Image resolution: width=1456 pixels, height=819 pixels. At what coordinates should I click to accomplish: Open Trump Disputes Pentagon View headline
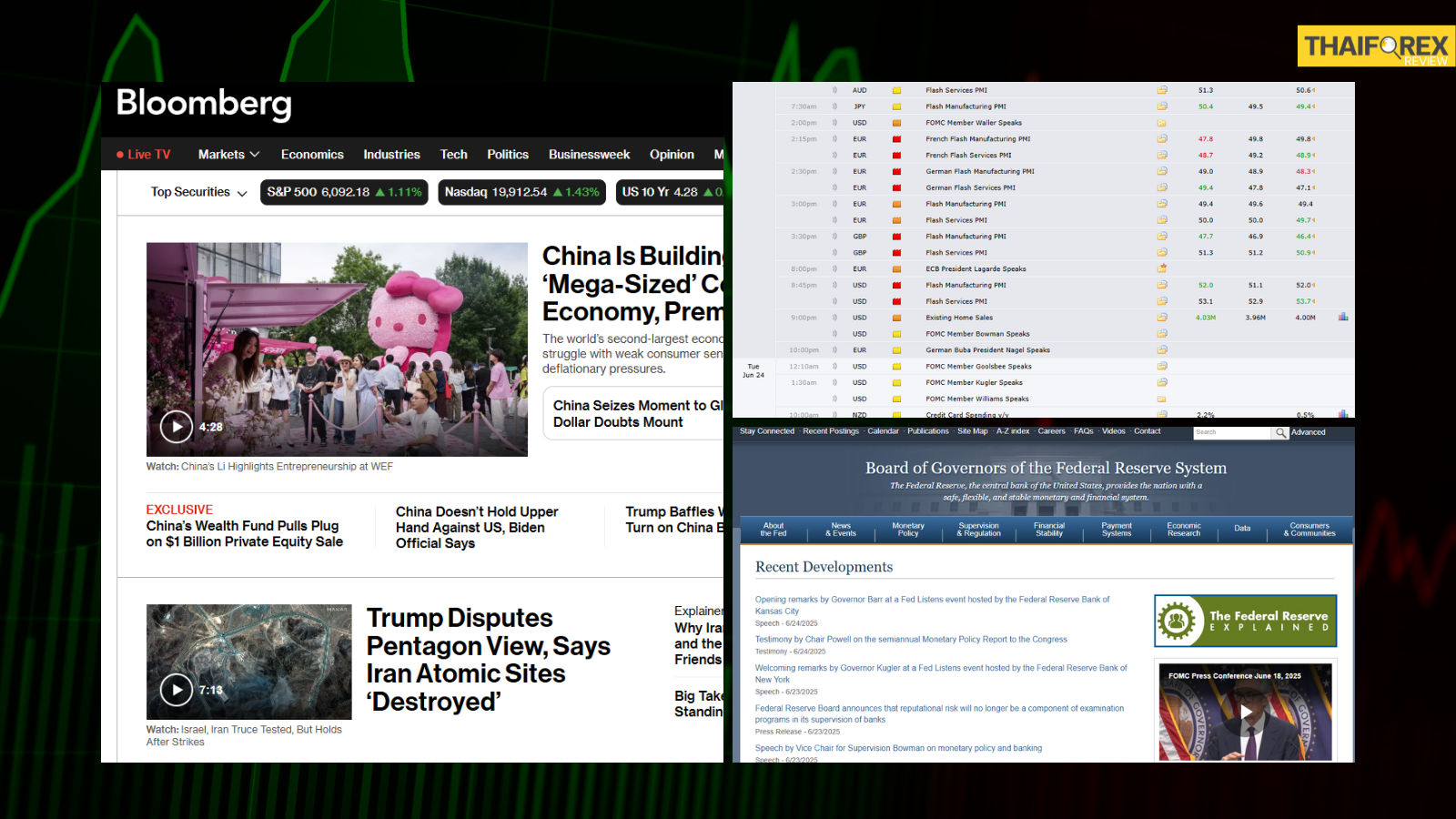pos(489,660)
